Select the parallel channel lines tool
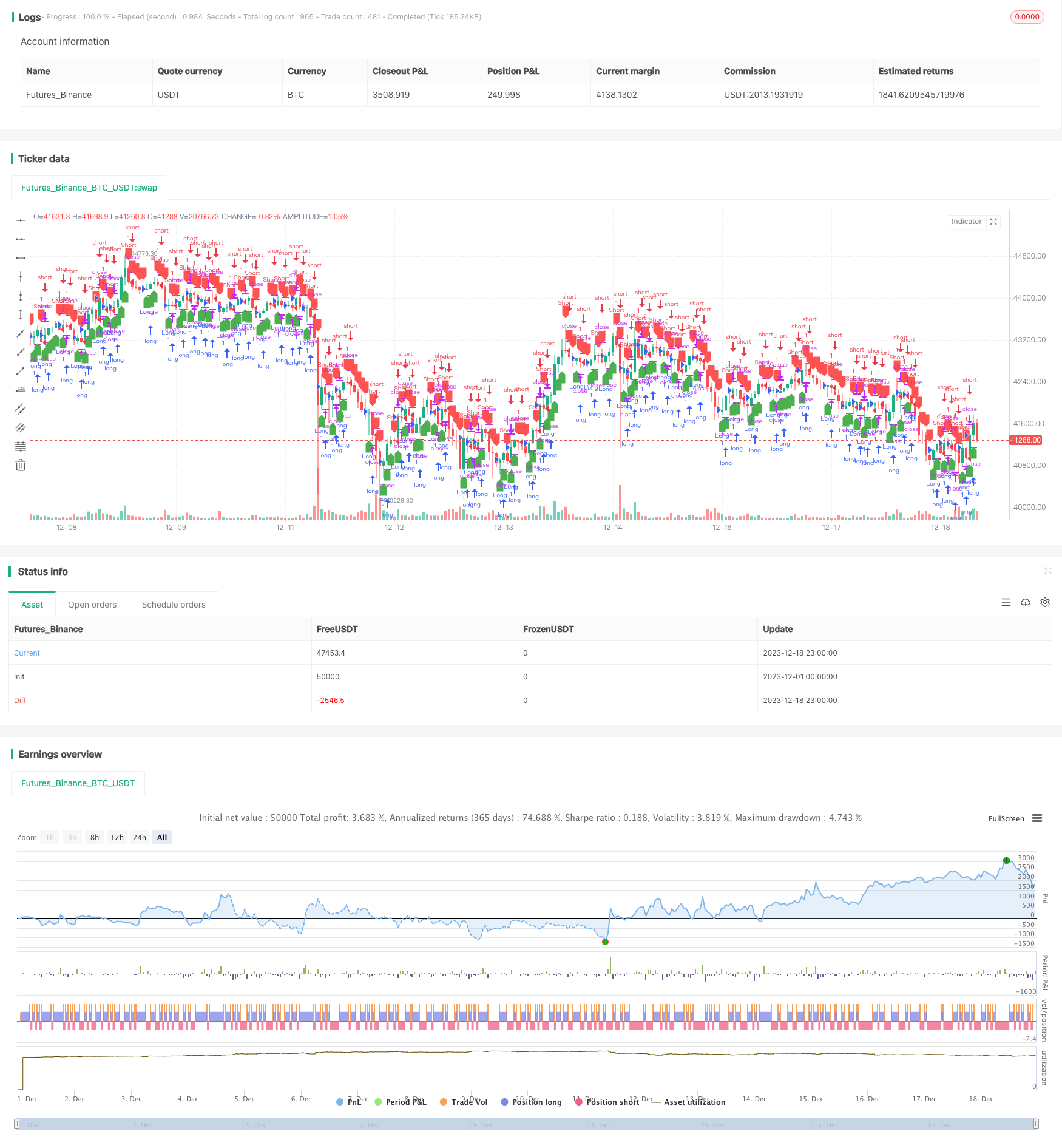 point(21,409)
